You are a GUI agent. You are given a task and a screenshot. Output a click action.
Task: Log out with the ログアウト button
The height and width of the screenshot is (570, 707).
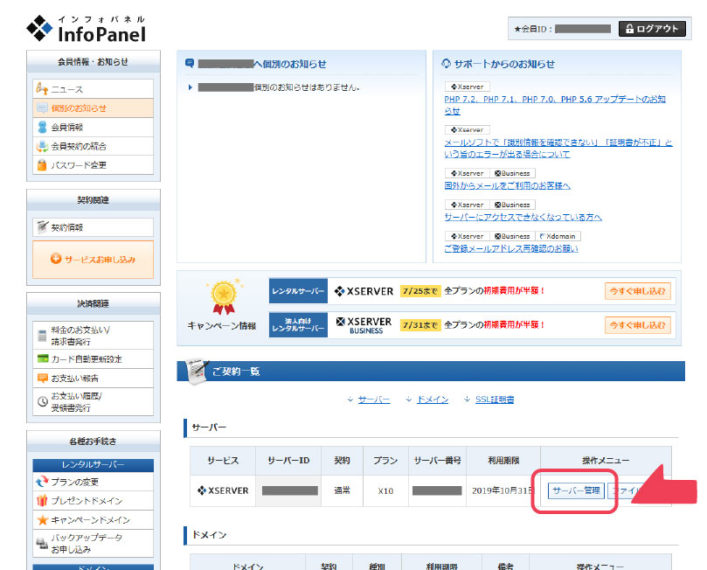[x=652, y=29]
